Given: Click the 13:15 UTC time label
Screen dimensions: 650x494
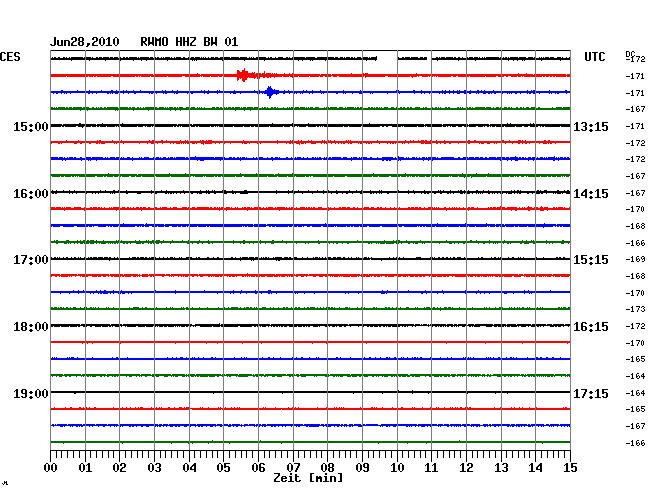Looking at the screenshot, I should coord(591,126).
